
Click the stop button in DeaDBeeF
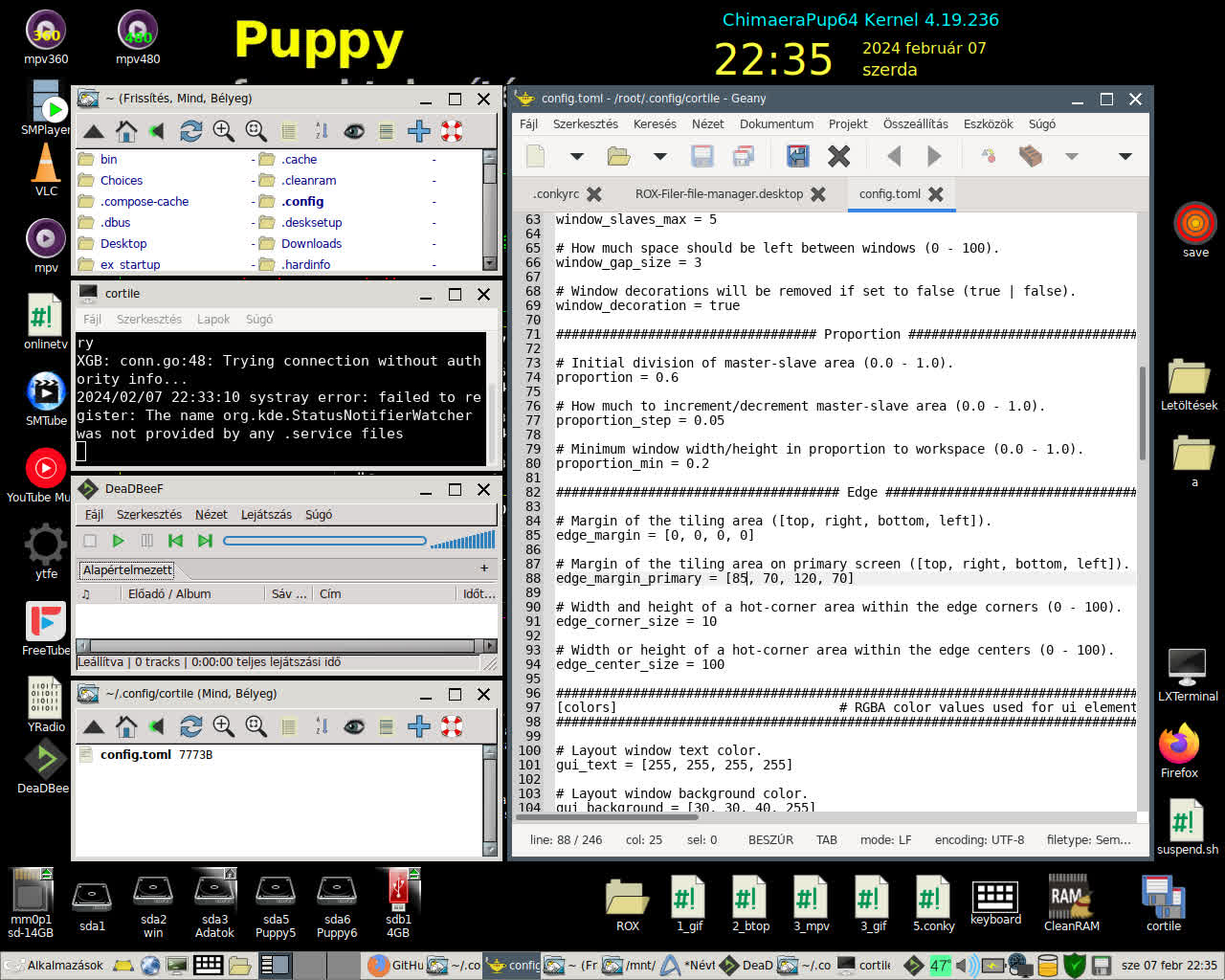(x=90, y=541)
